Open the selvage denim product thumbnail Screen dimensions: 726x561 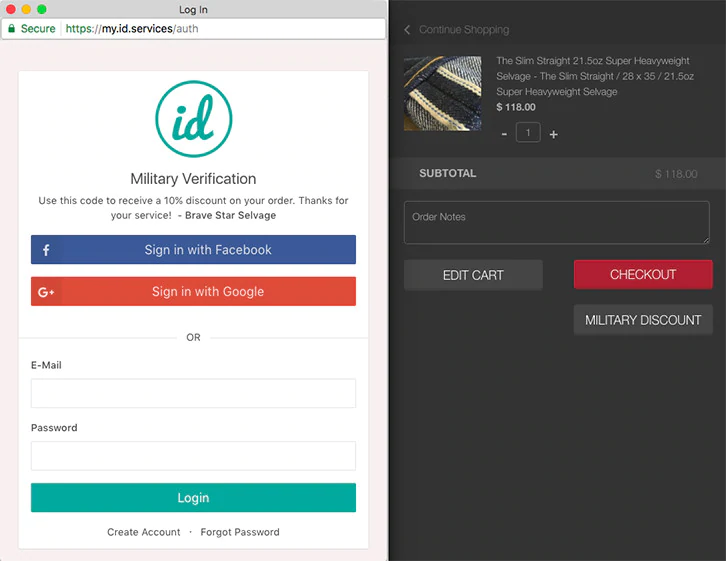(443, 94)
